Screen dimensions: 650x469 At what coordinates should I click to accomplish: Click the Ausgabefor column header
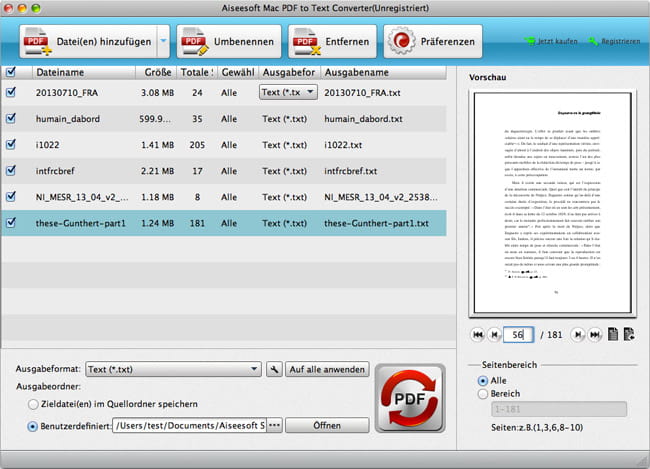pyautogui.click(x=289, y=72)
